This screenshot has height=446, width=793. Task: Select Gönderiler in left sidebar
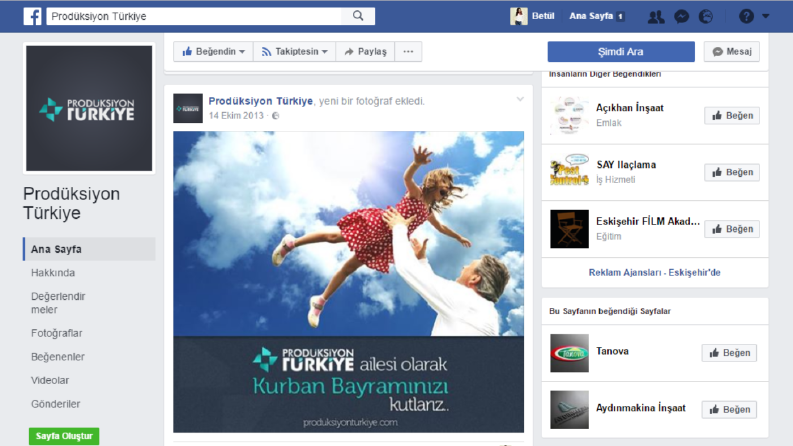56,404
